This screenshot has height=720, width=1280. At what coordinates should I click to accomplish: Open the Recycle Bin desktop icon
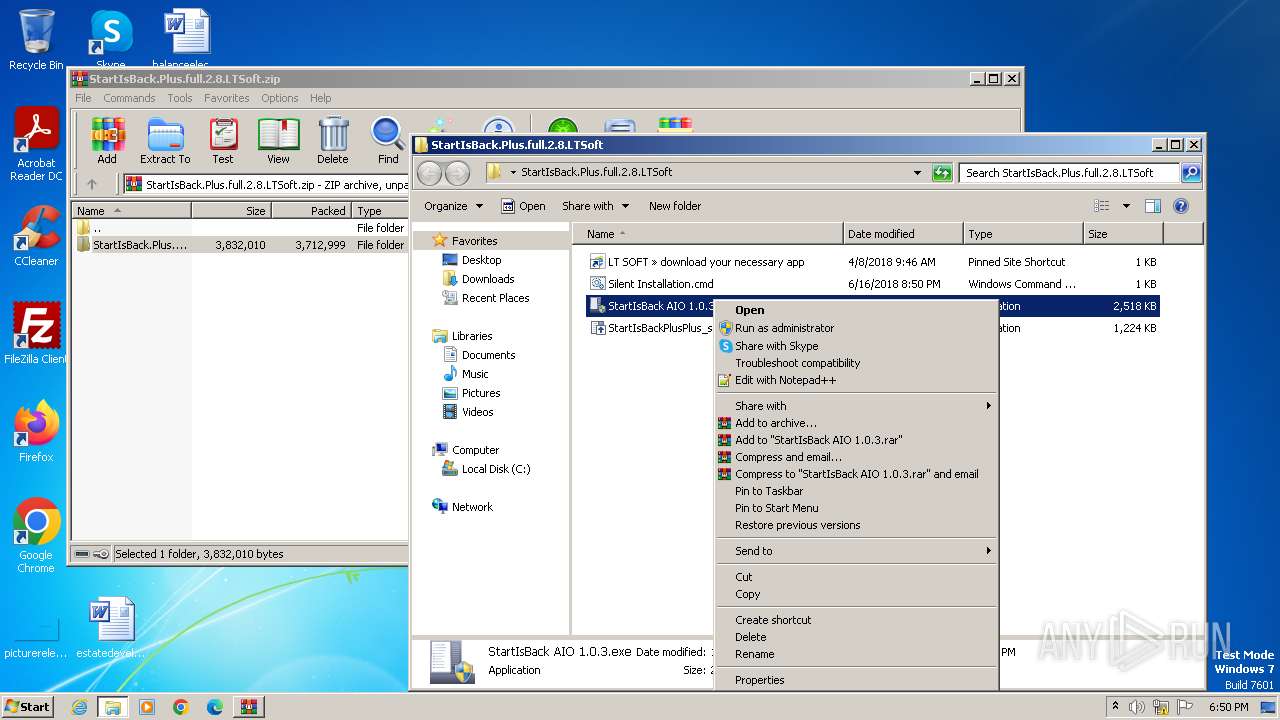point(36,40)
